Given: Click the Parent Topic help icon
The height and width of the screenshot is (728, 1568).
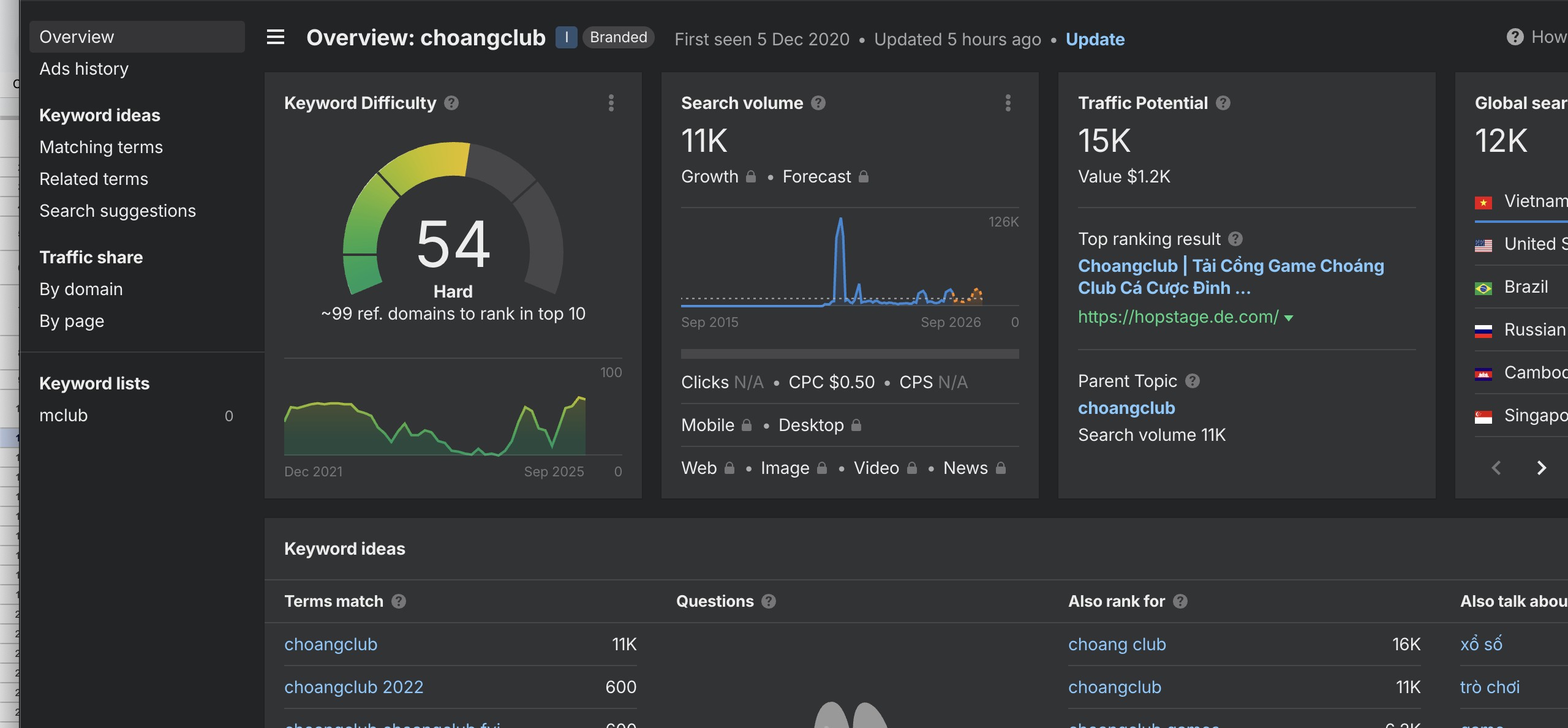Looking at the screenshot, I should [1192, 381].
